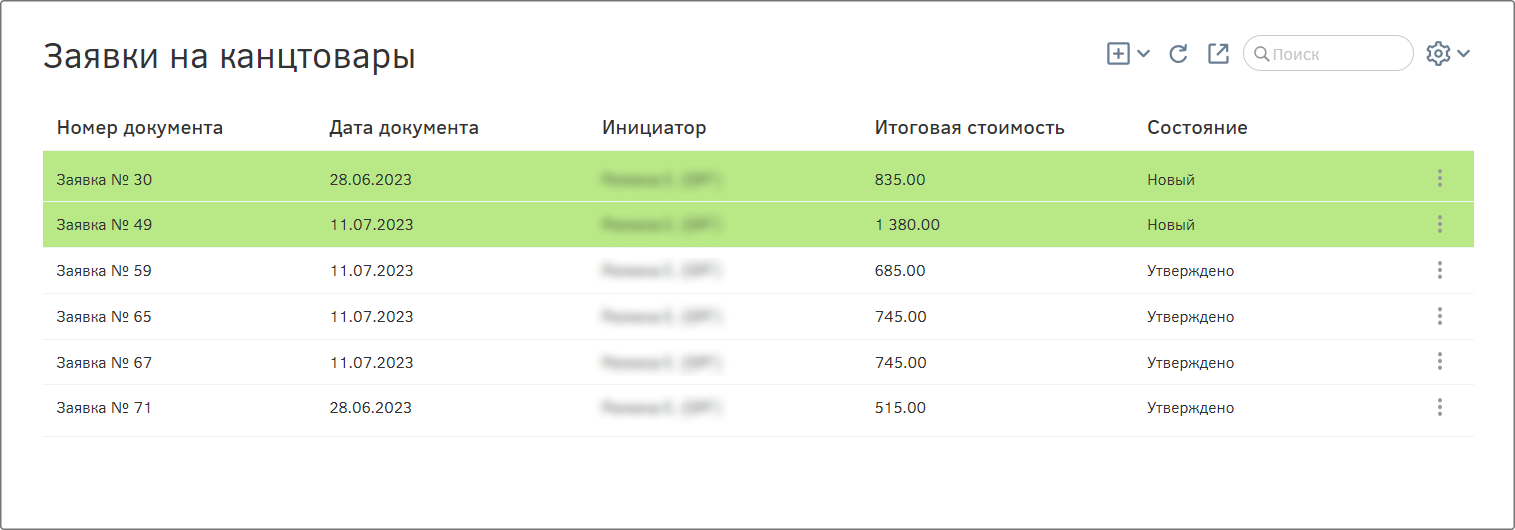Image resolution: width=1515 pixels, height=530 pixels.
Task: Open row menu for Заявка № 49
Action: tap(1440, 224)
